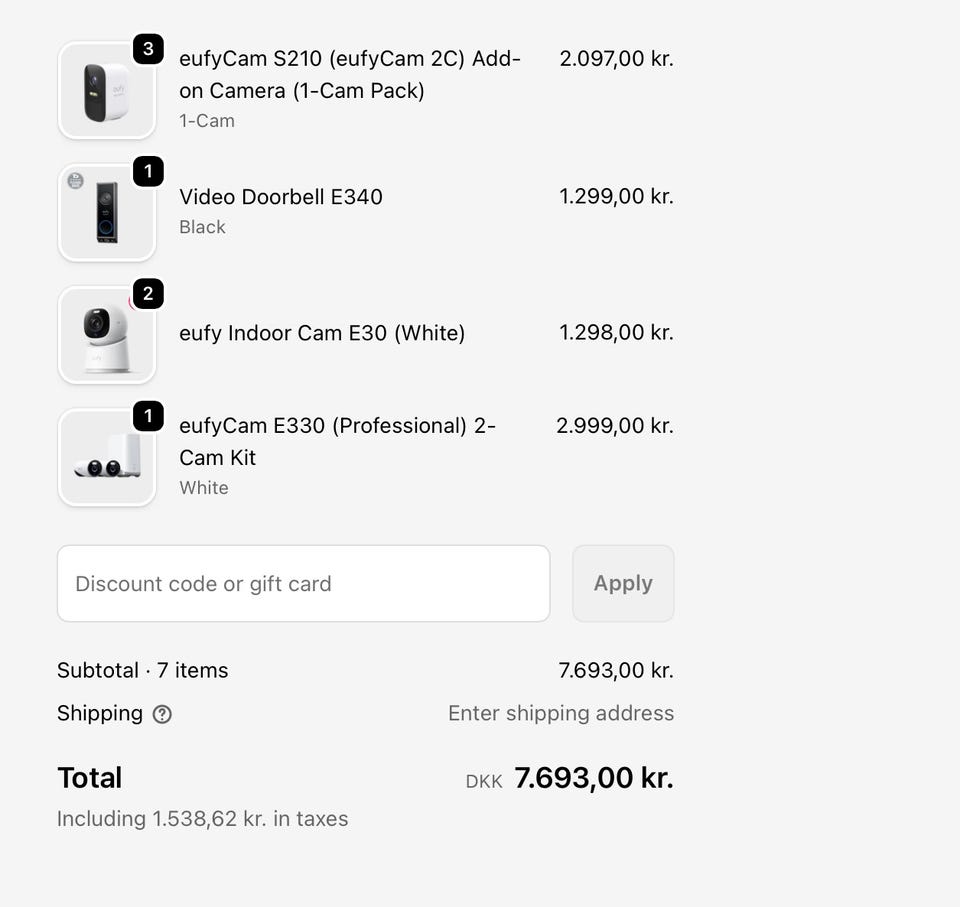The height and width of the screenshot is (907, 960).
Task: Open the Video Doorbell E340 thumbnail
Action: coord(107,213)
